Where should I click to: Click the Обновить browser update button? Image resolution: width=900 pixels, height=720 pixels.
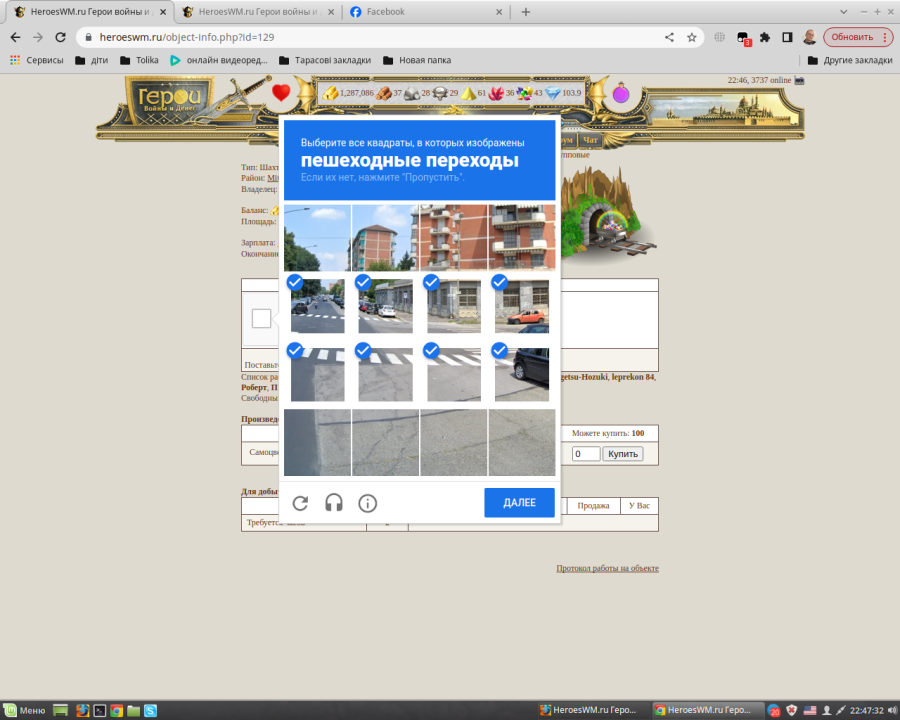858,37
